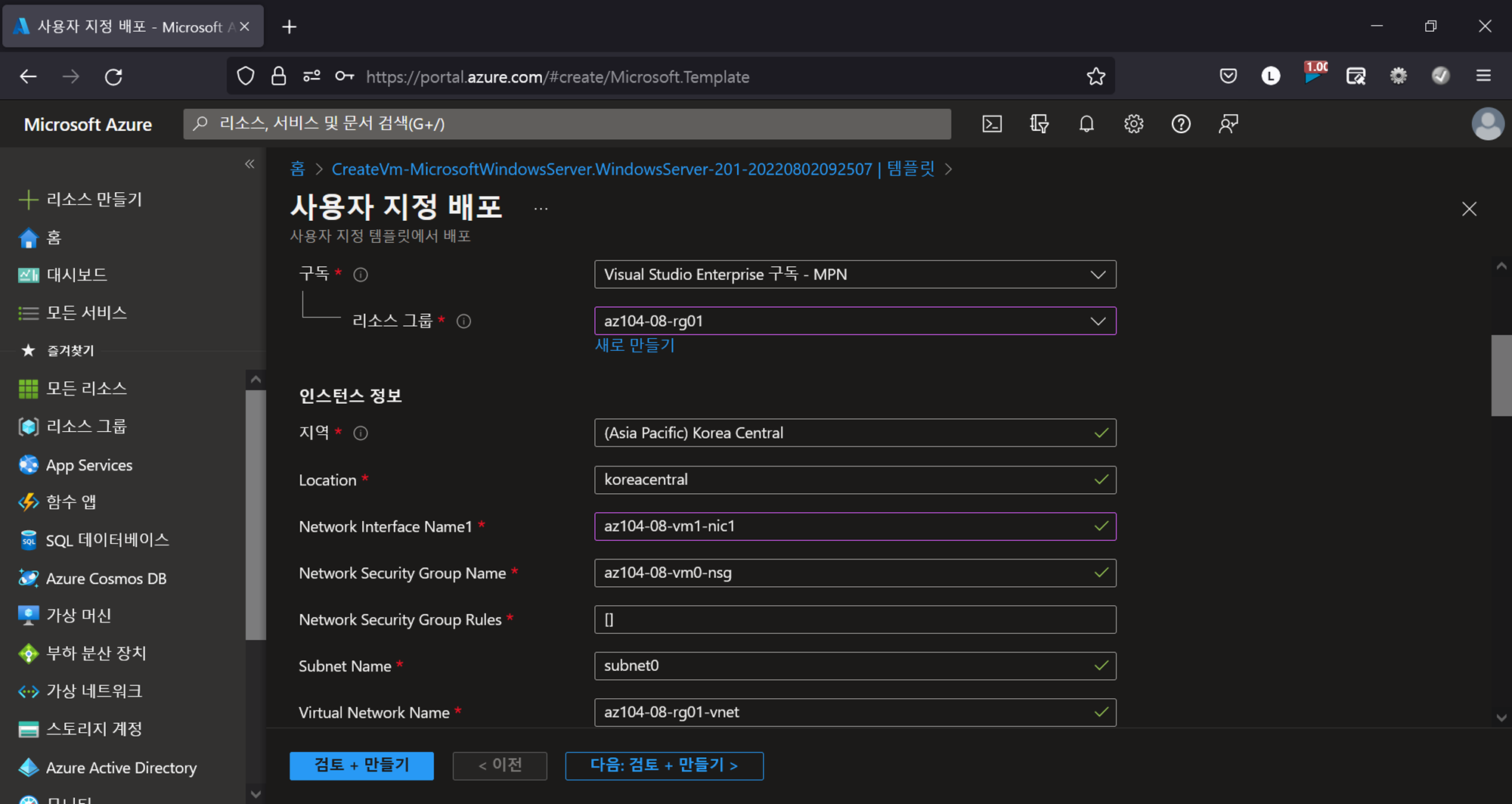Open portal settings gear icon
Viewport: 1512px width, 804px height.
(1133, 124)
